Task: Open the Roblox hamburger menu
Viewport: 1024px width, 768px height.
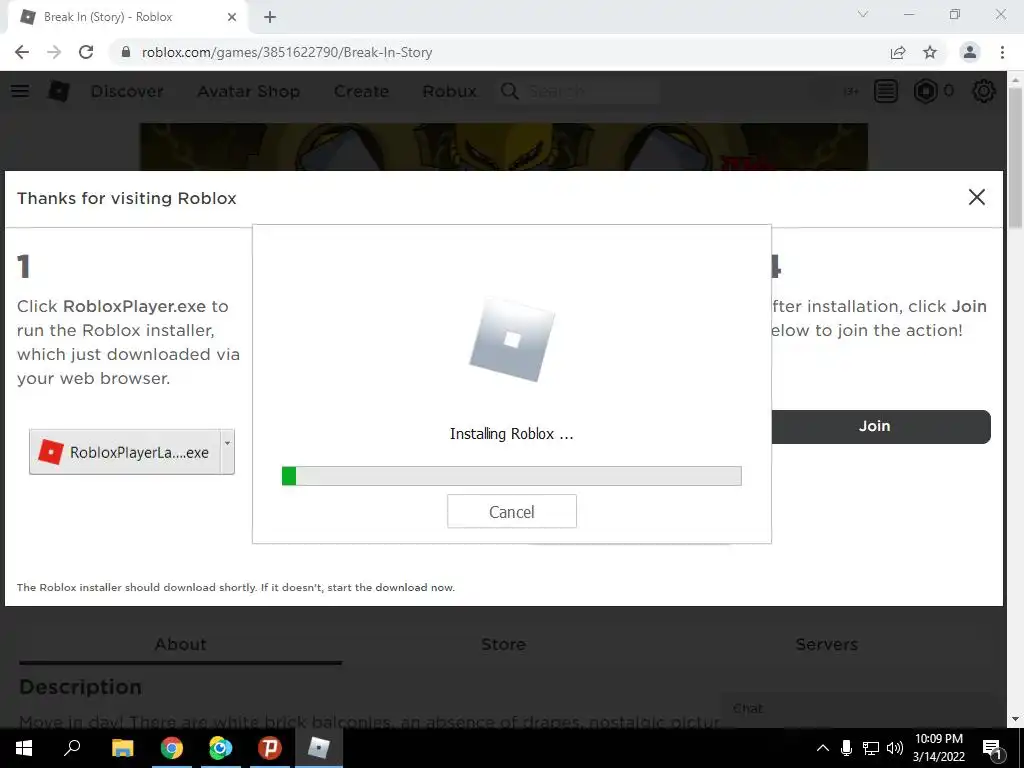Action: 20,91
